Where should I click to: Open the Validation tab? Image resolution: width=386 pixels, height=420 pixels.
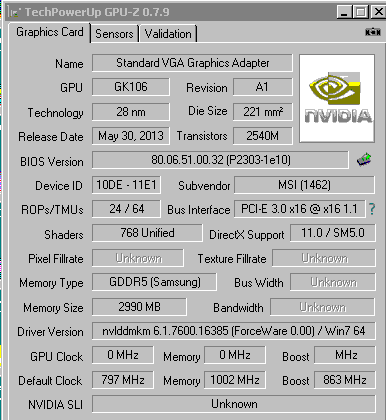point(168,34)
